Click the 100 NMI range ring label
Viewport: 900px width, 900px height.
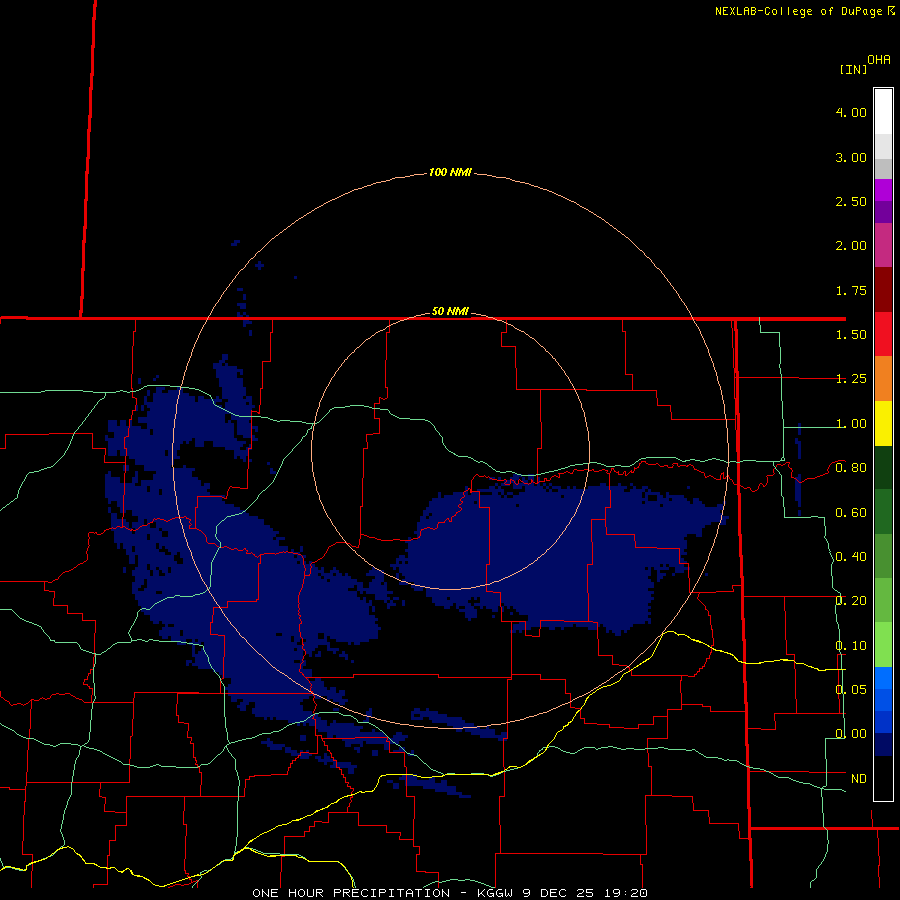click(x=450, y=172)
